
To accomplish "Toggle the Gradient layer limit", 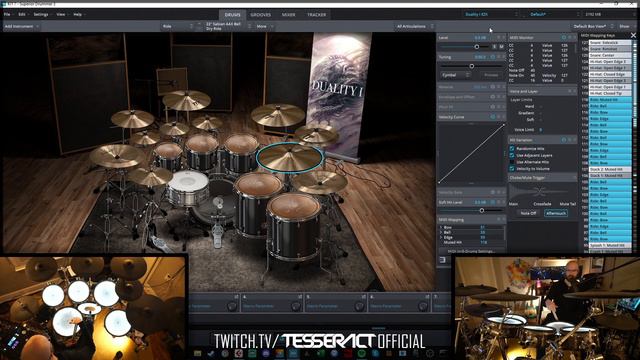I will coord(540,113).
